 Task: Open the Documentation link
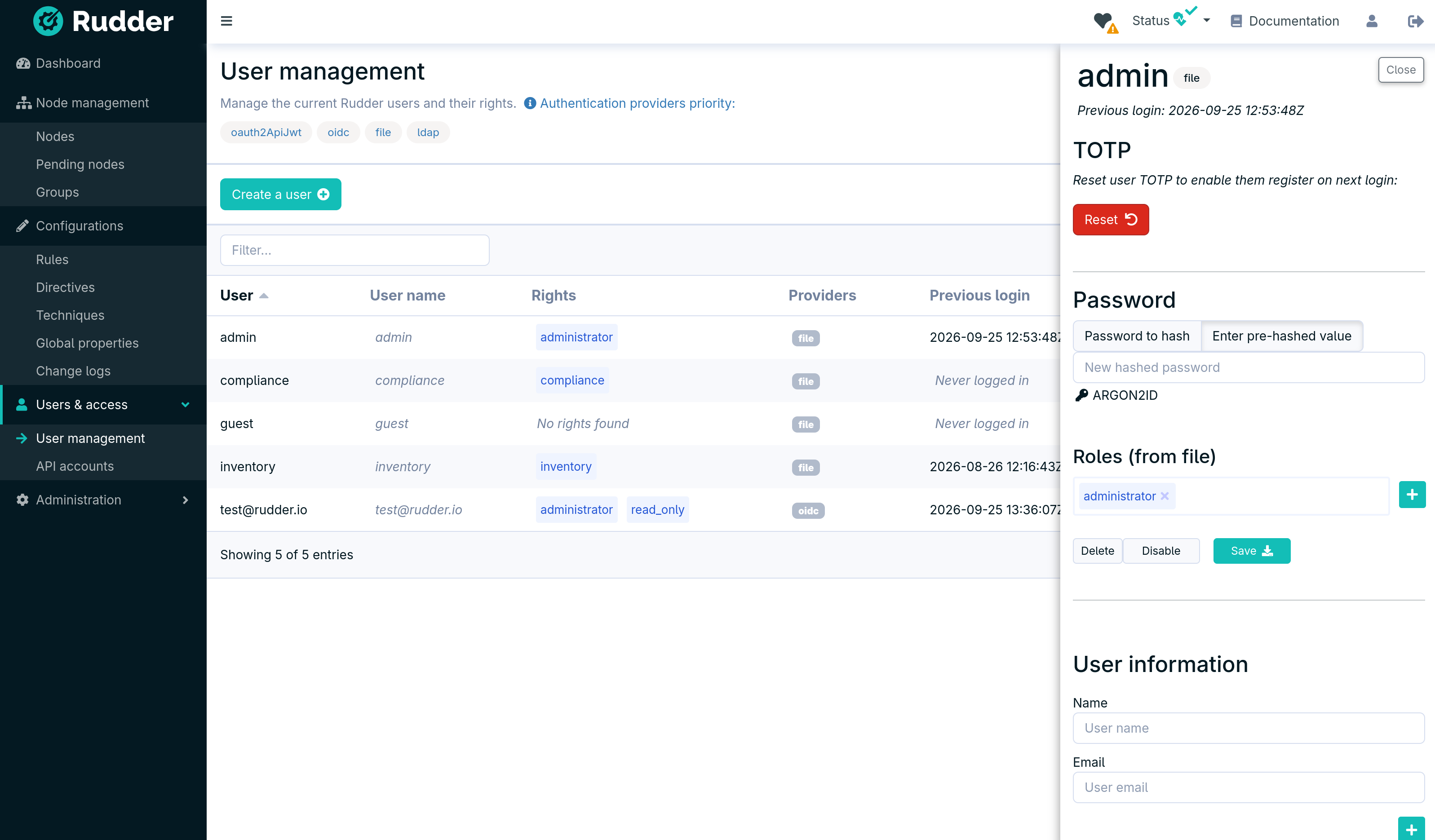tap(1284, 21)
